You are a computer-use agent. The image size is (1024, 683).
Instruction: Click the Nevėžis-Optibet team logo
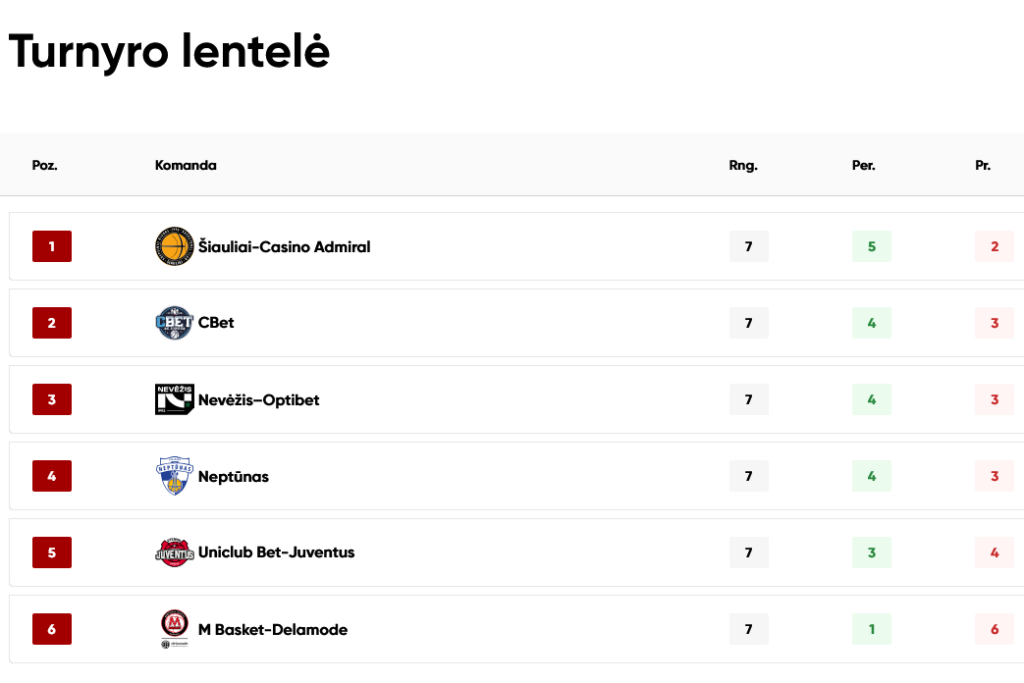click(x=174, y=399)
